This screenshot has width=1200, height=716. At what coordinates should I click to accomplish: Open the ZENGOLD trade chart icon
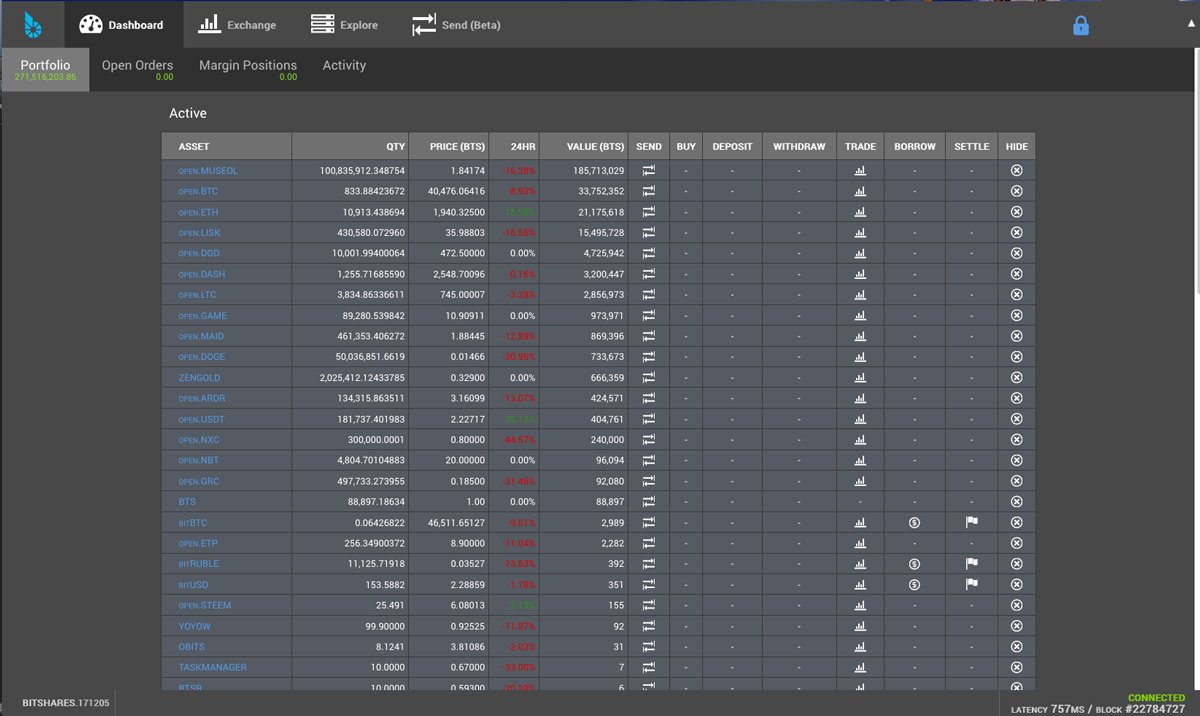point(859,378)
